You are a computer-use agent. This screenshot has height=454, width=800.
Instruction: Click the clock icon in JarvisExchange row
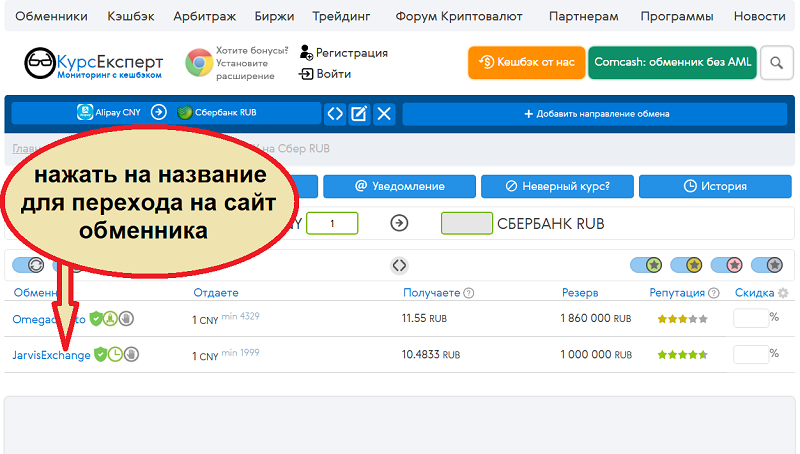click(116, 354)
